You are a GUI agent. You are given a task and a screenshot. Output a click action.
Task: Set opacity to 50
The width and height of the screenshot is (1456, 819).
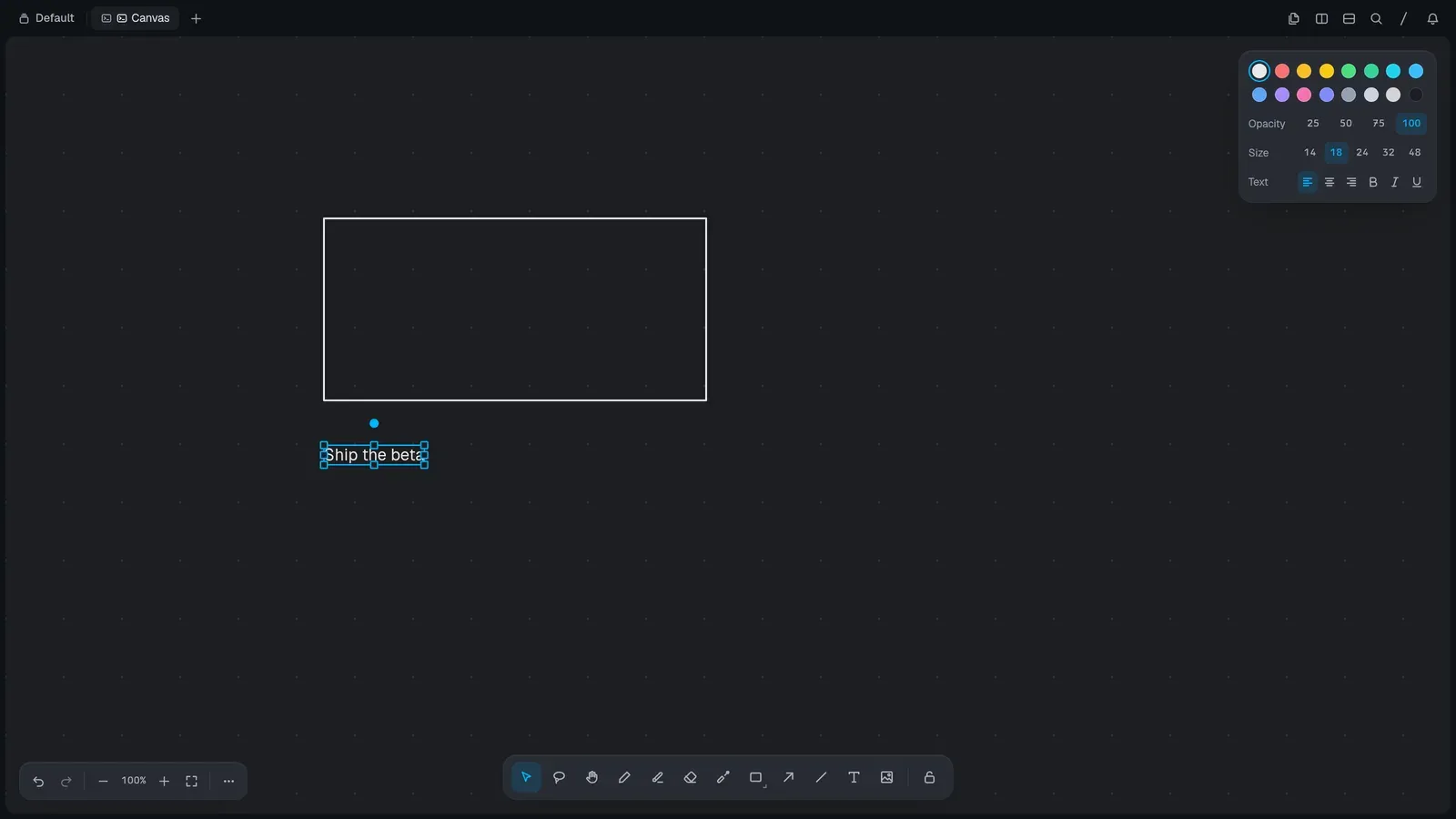click(x=1346, y=124)
